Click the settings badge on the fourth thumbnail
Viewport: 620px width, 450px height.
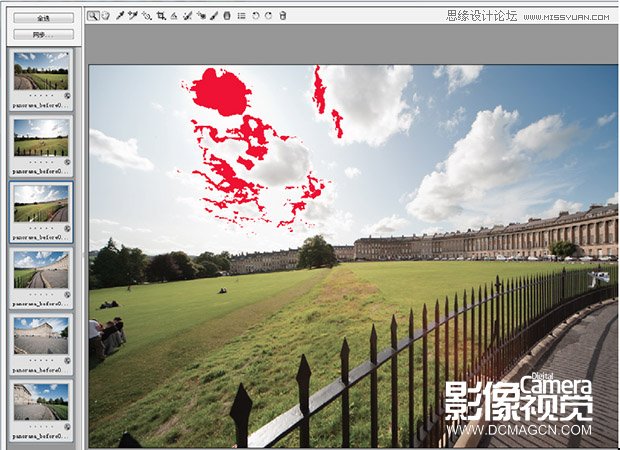[x=67, y=295]
